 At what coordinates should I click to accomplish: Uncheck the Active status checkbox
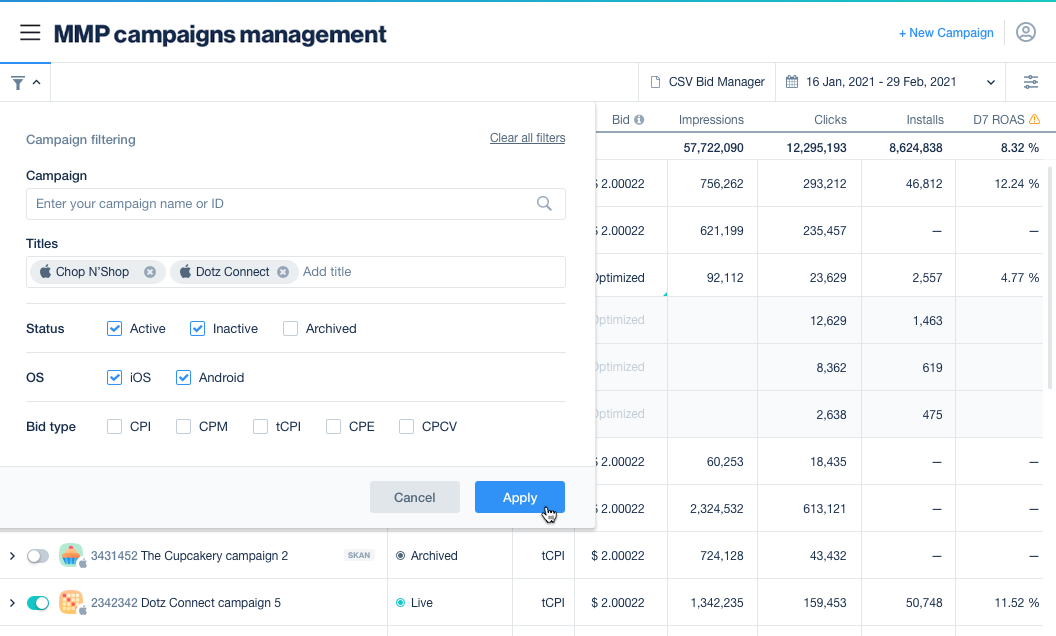tap(115, 329)
